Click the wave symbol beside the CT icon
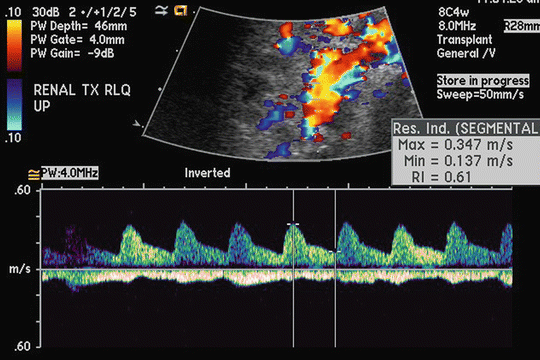540x360 pixels. [161, 11]
